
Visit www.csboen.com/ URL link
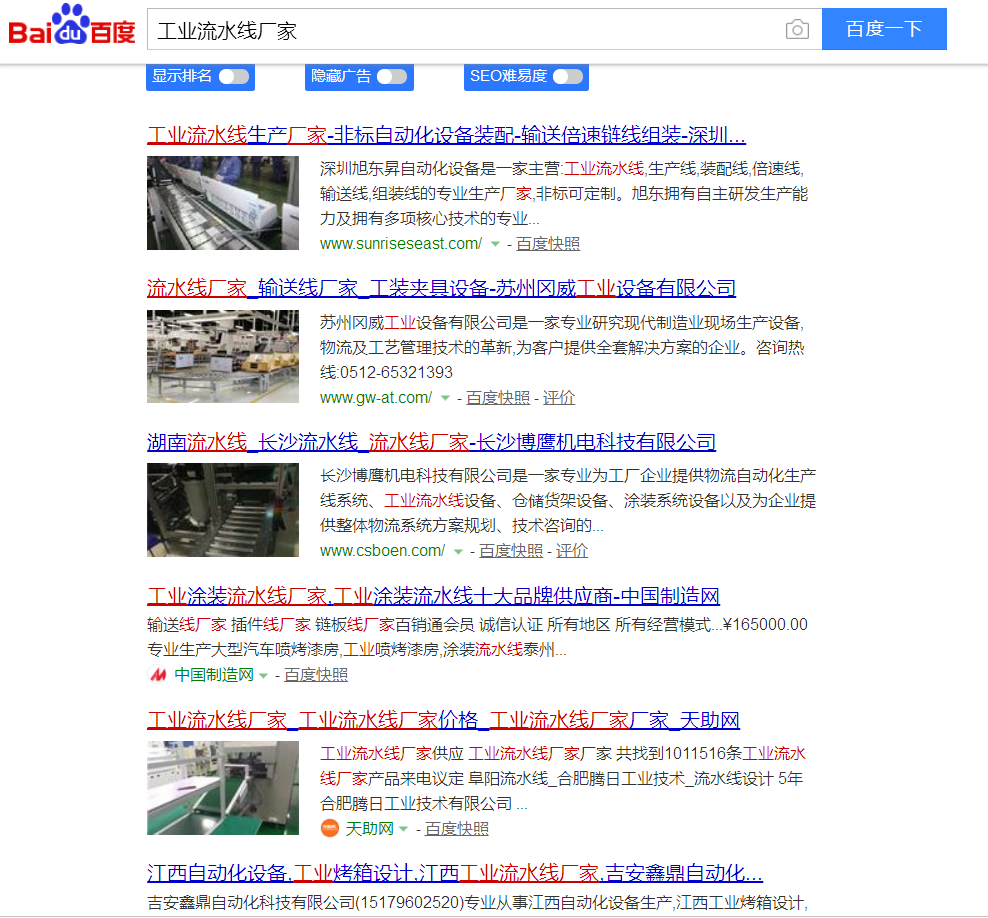(382, 551)
